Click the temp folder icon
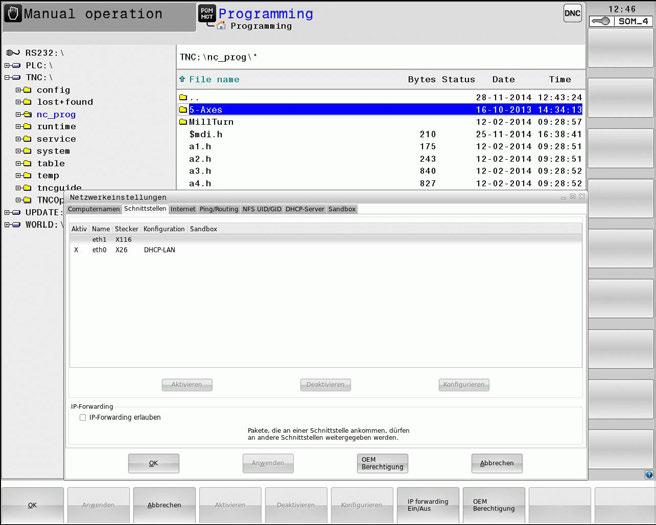 tap(27, 176)
